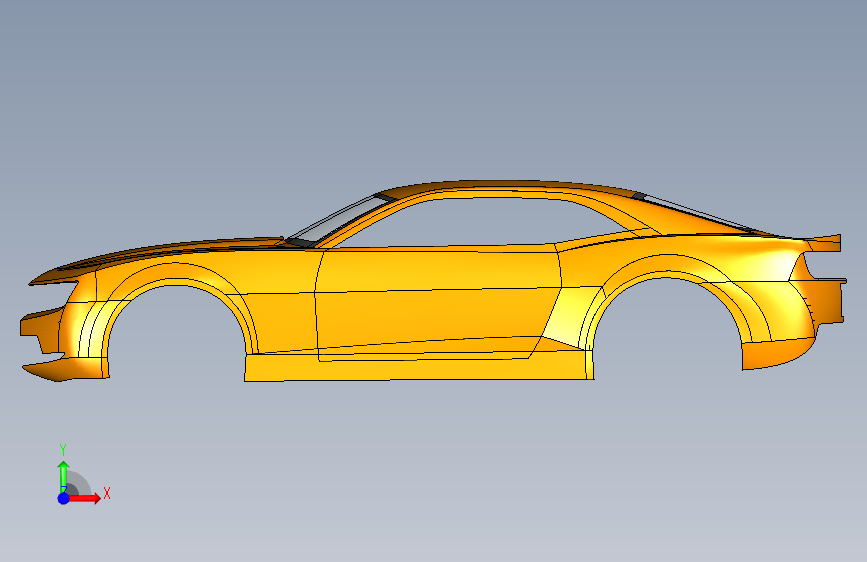Click the green Y axis arrow on triad

63,475
